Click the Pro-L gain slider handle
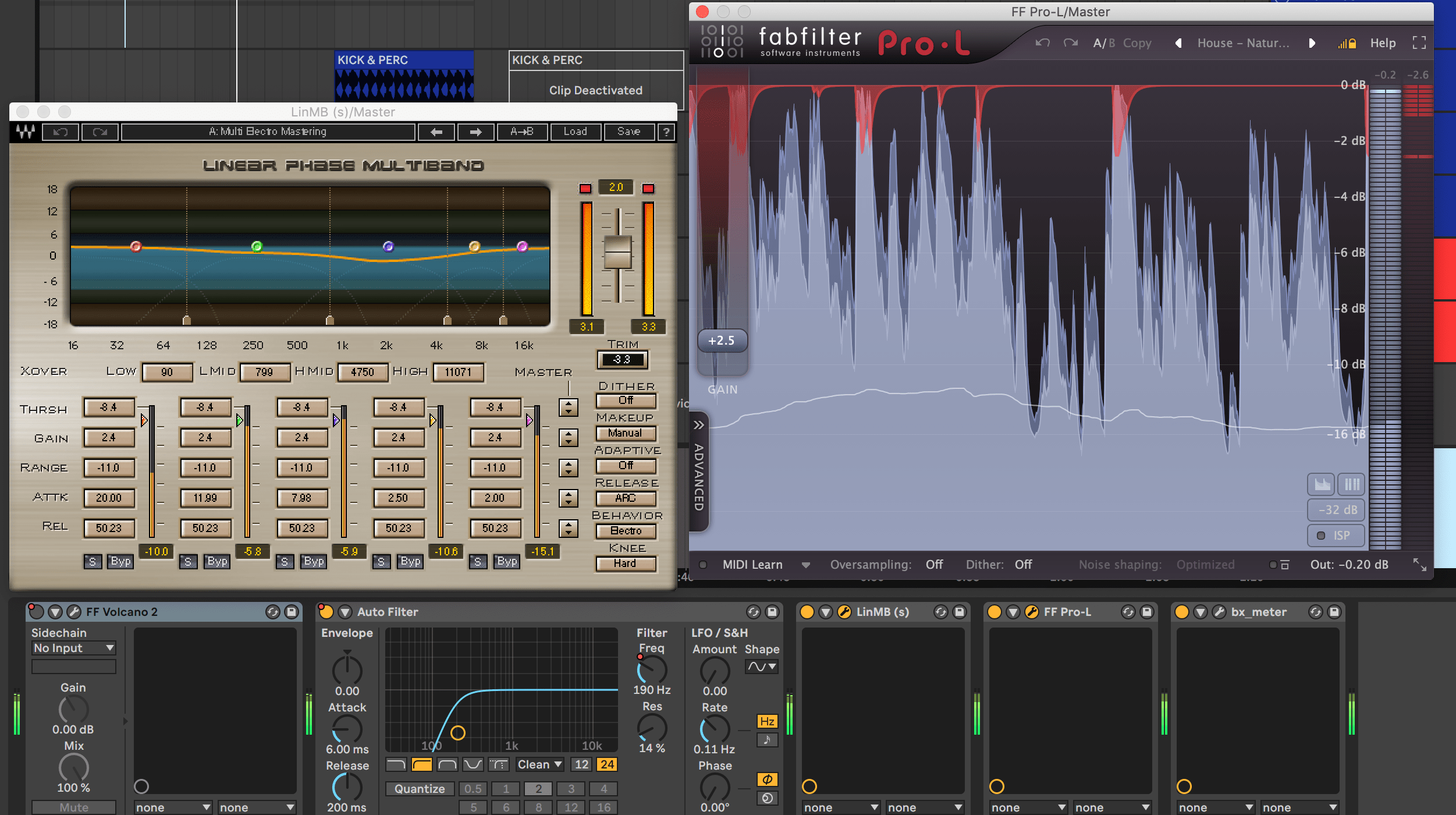Viewport: 1456px width, 815px height. click(x=722, y=341)
